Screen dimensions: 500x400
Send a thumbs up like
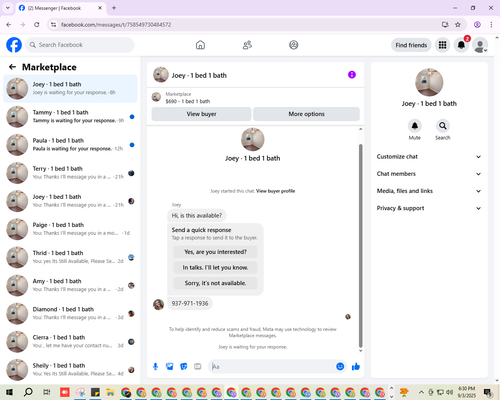click(x=356, y=367)
